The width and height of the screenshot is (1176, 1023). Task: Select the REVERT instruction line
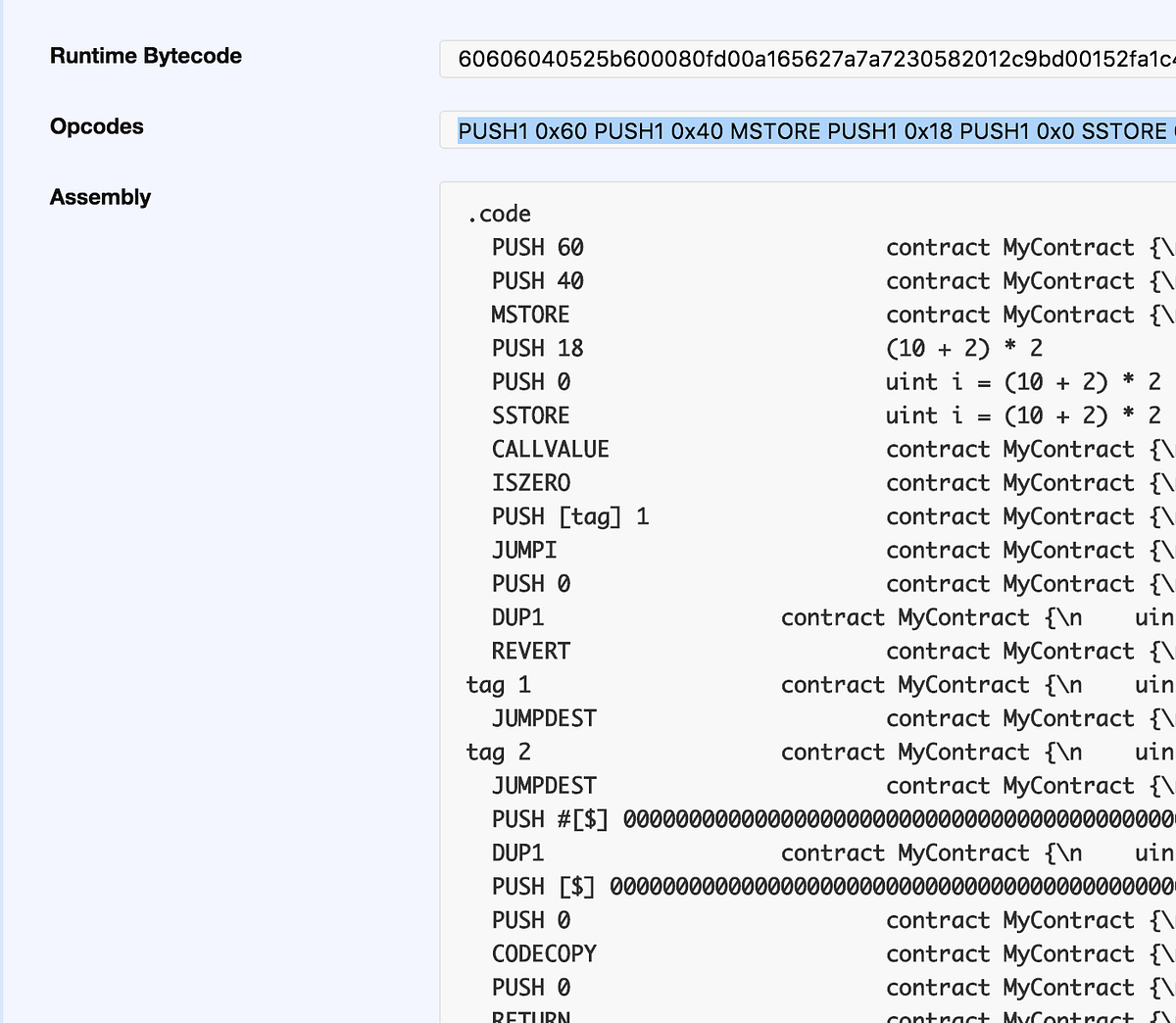[530, 651]
